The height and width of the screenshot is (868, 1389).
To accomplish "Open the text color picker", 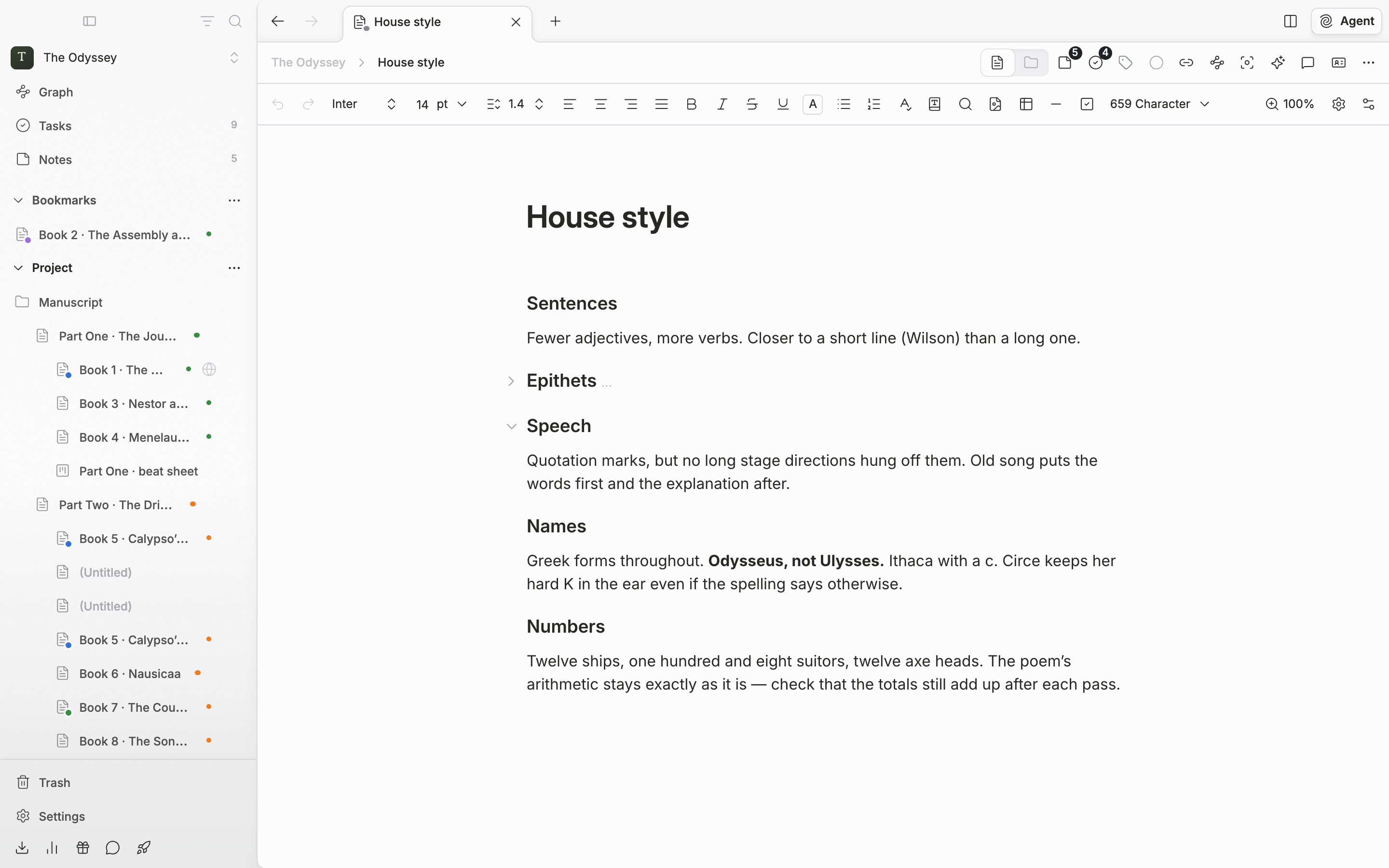I will pyautogui.click(x=813, y=104).
